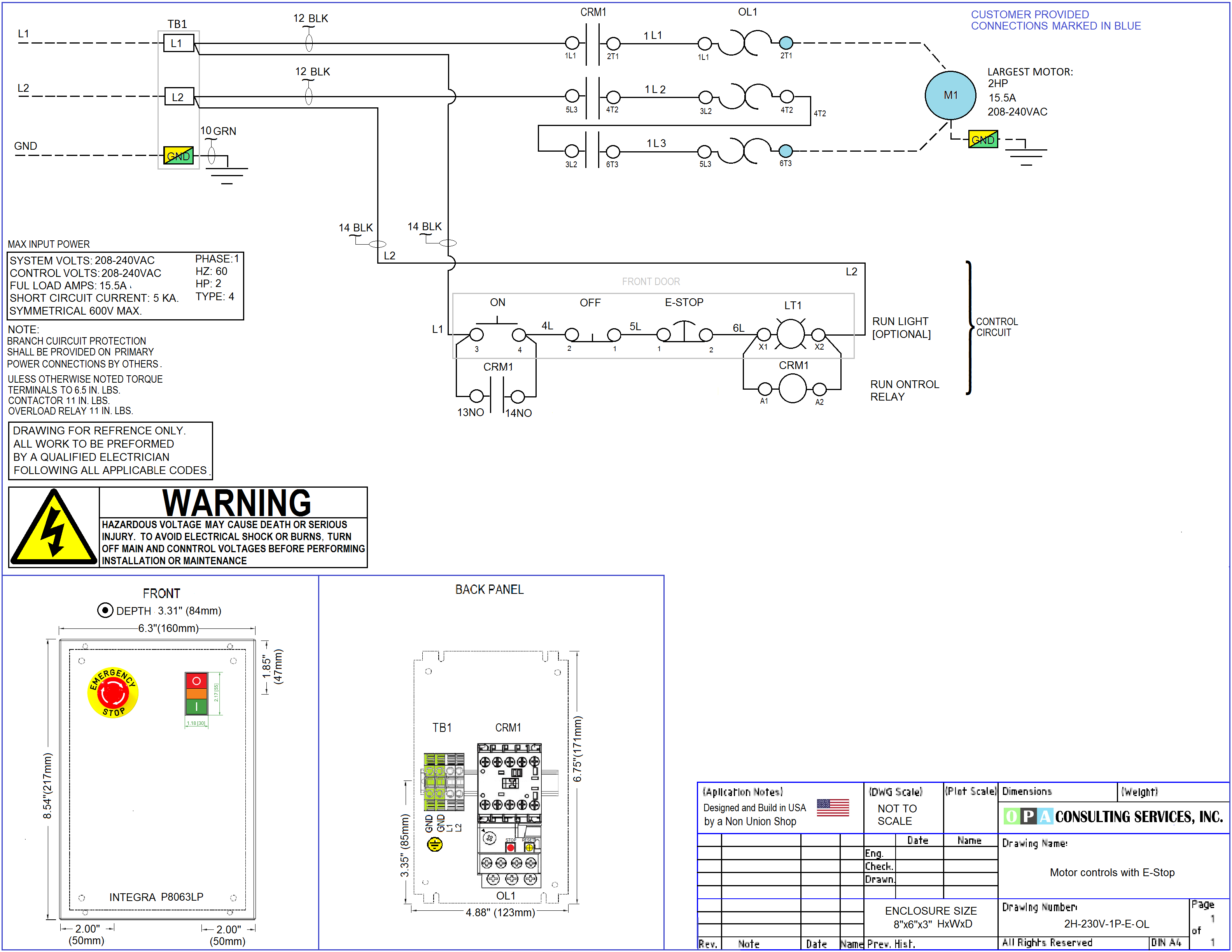Select the red O stop switch segment
1232x952 pixels.
click(196, 681)
